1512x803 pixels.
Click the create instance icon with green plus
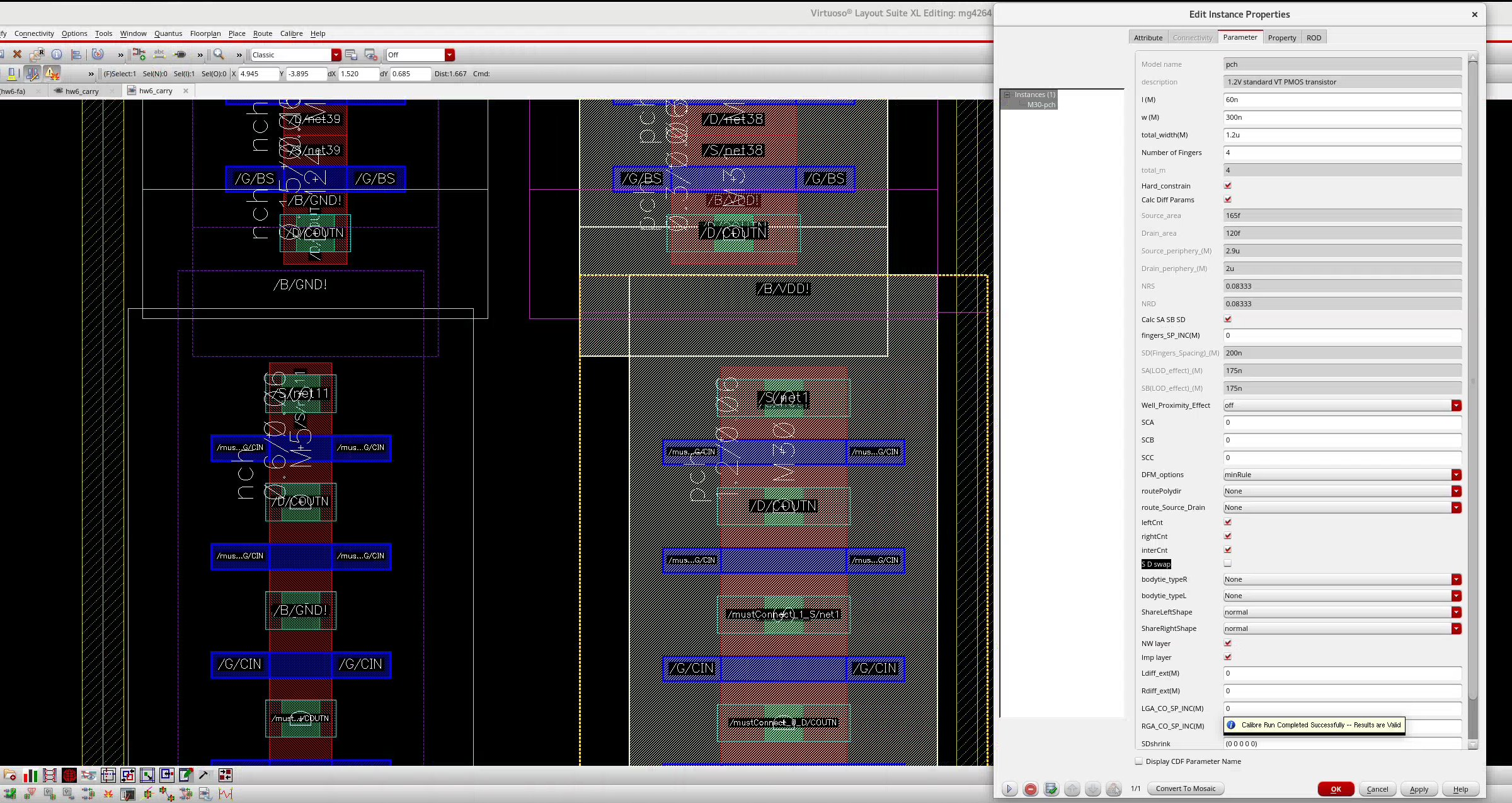pos(139,55)
